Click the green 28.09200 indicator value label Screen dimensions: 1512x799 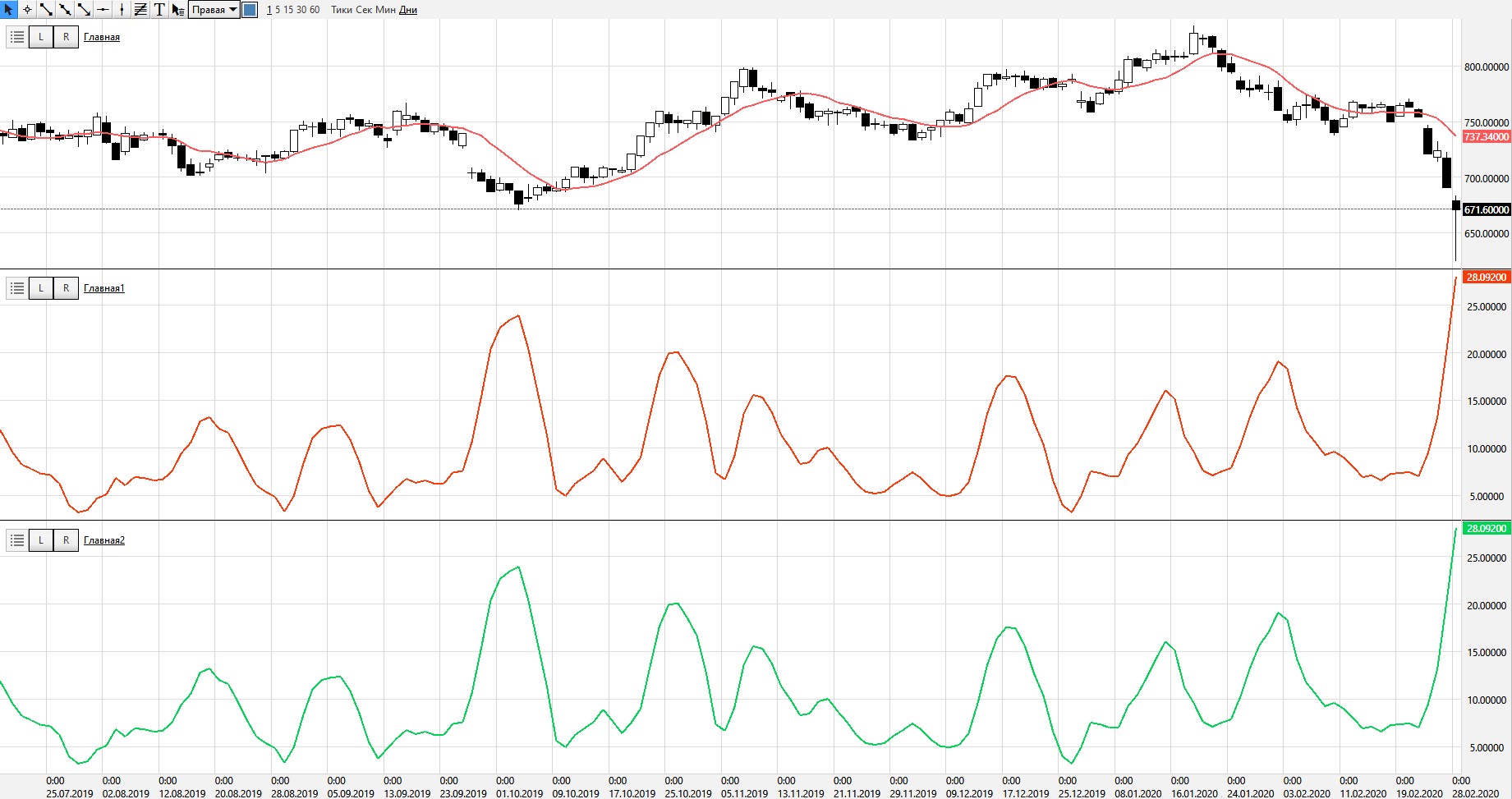pos(1487,529)
